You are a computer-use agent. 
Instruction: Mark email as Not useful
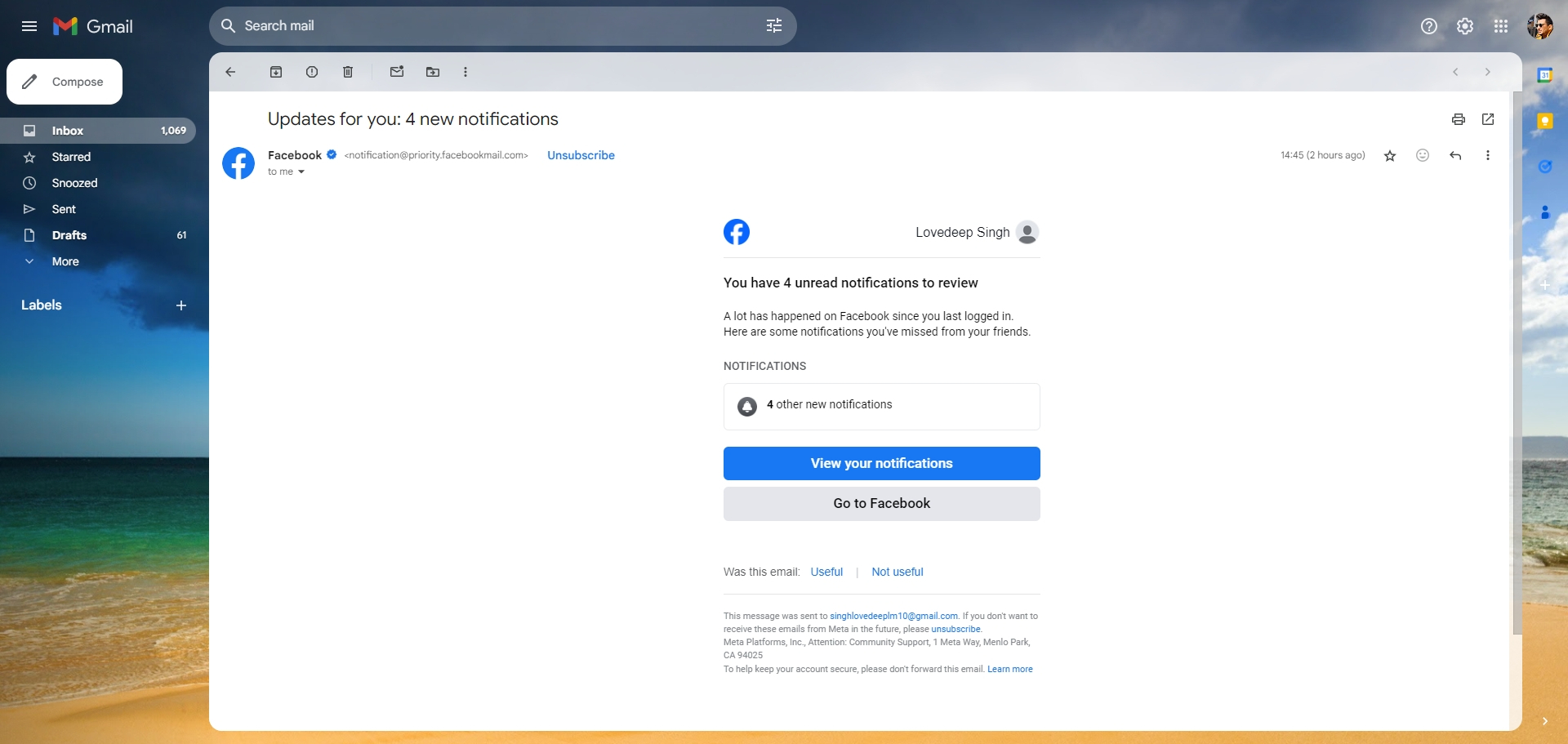(x=898, y=572)
